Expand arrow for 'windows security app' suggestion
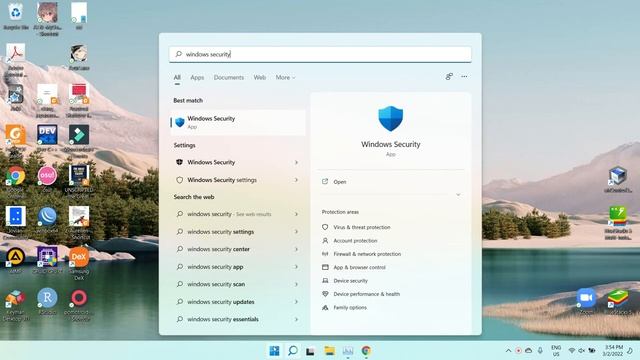This screenshot has width=640, height=360. pos(296,267)
